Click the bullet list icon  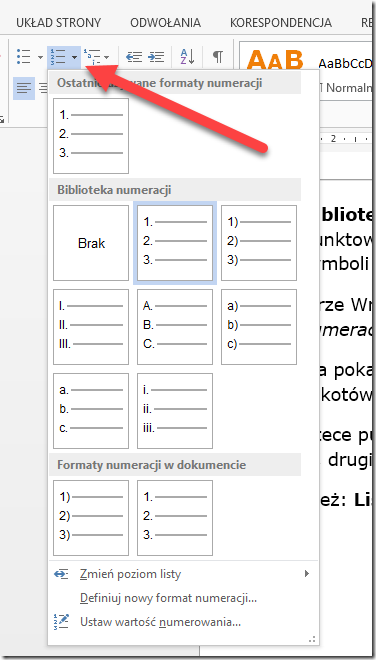(x=24, y=56)
